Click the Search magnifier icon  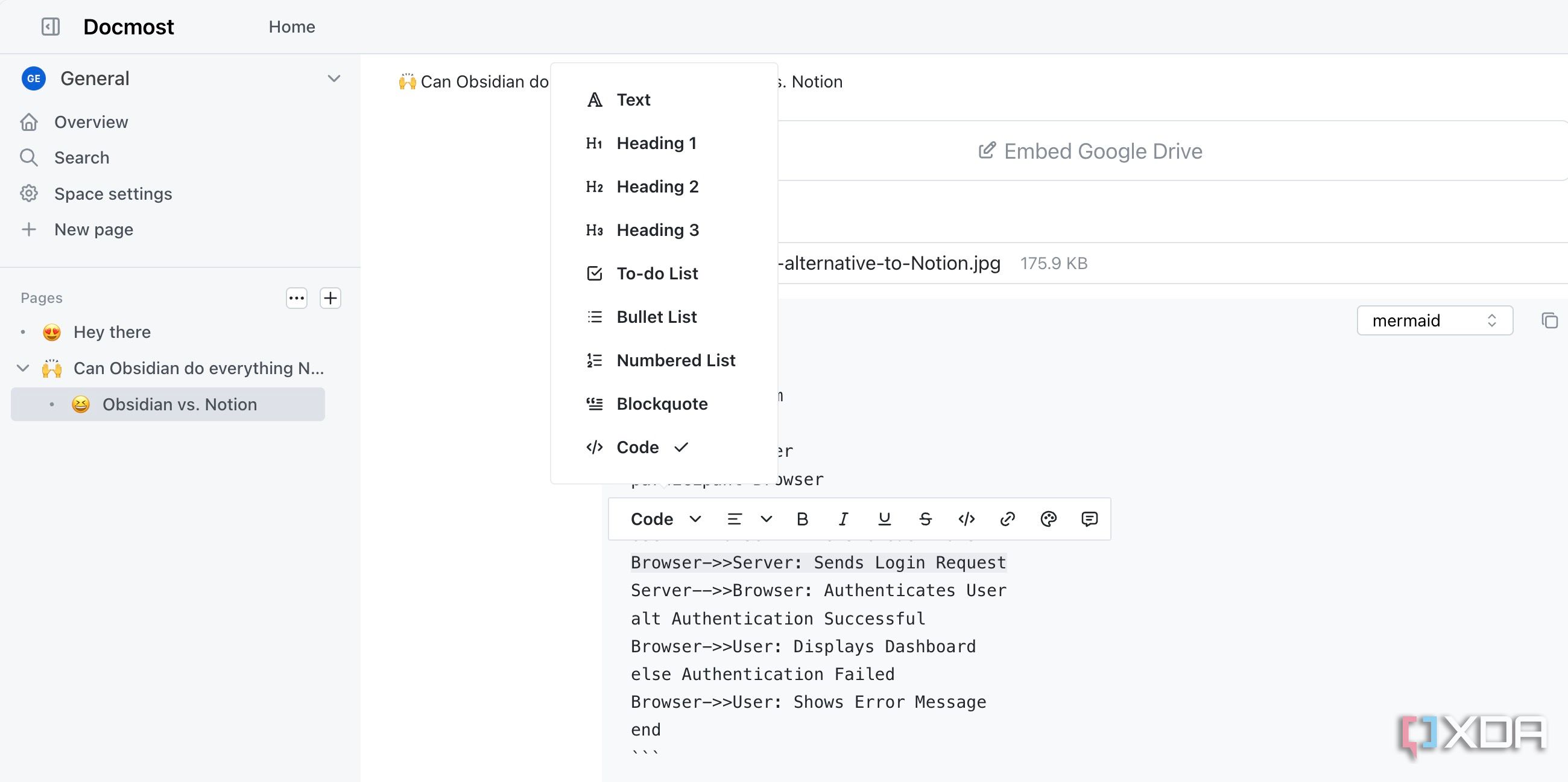[28, 157]
